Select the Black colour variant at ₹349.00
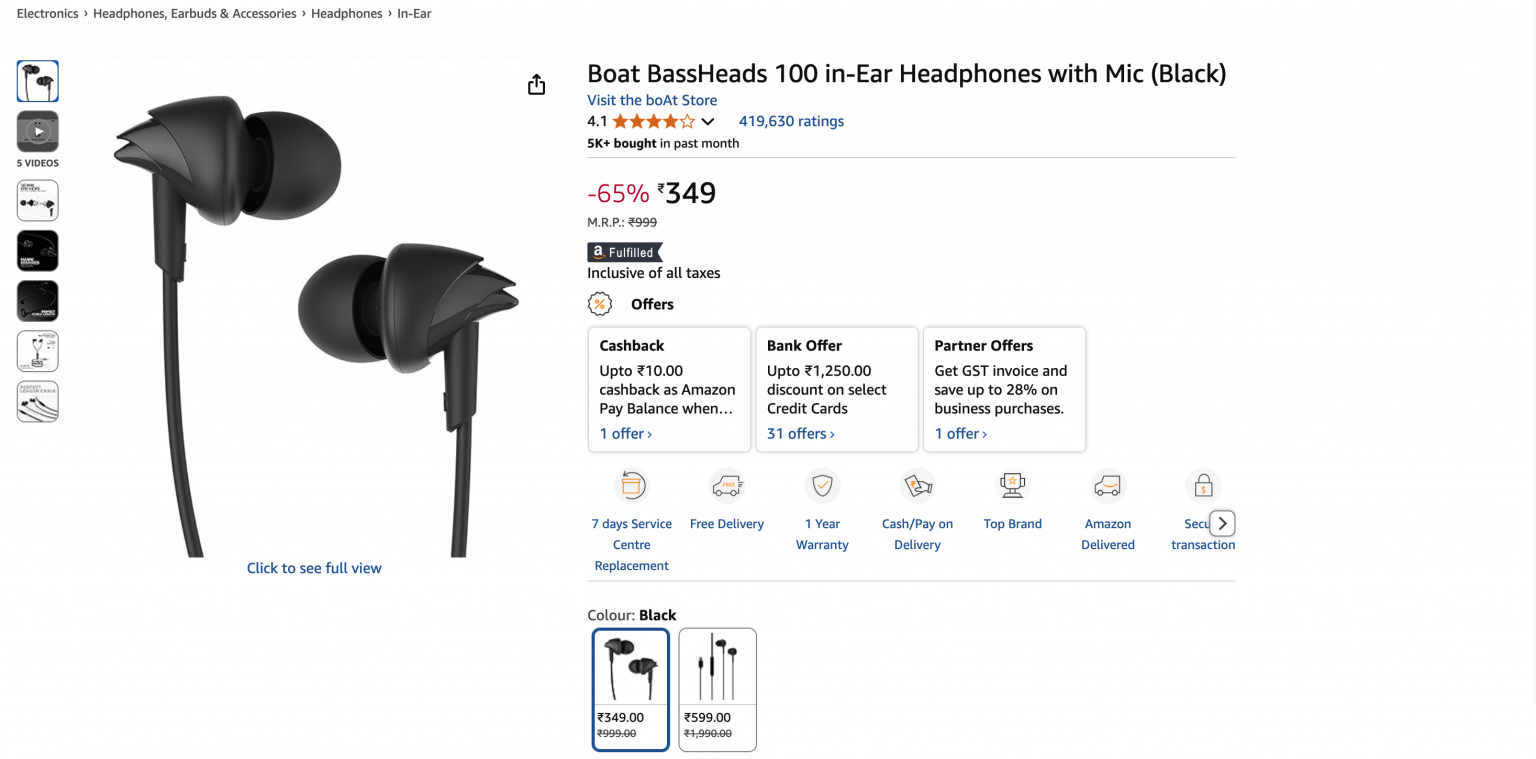The width and height of the screenshot is (1536, 759). (630, 689)
